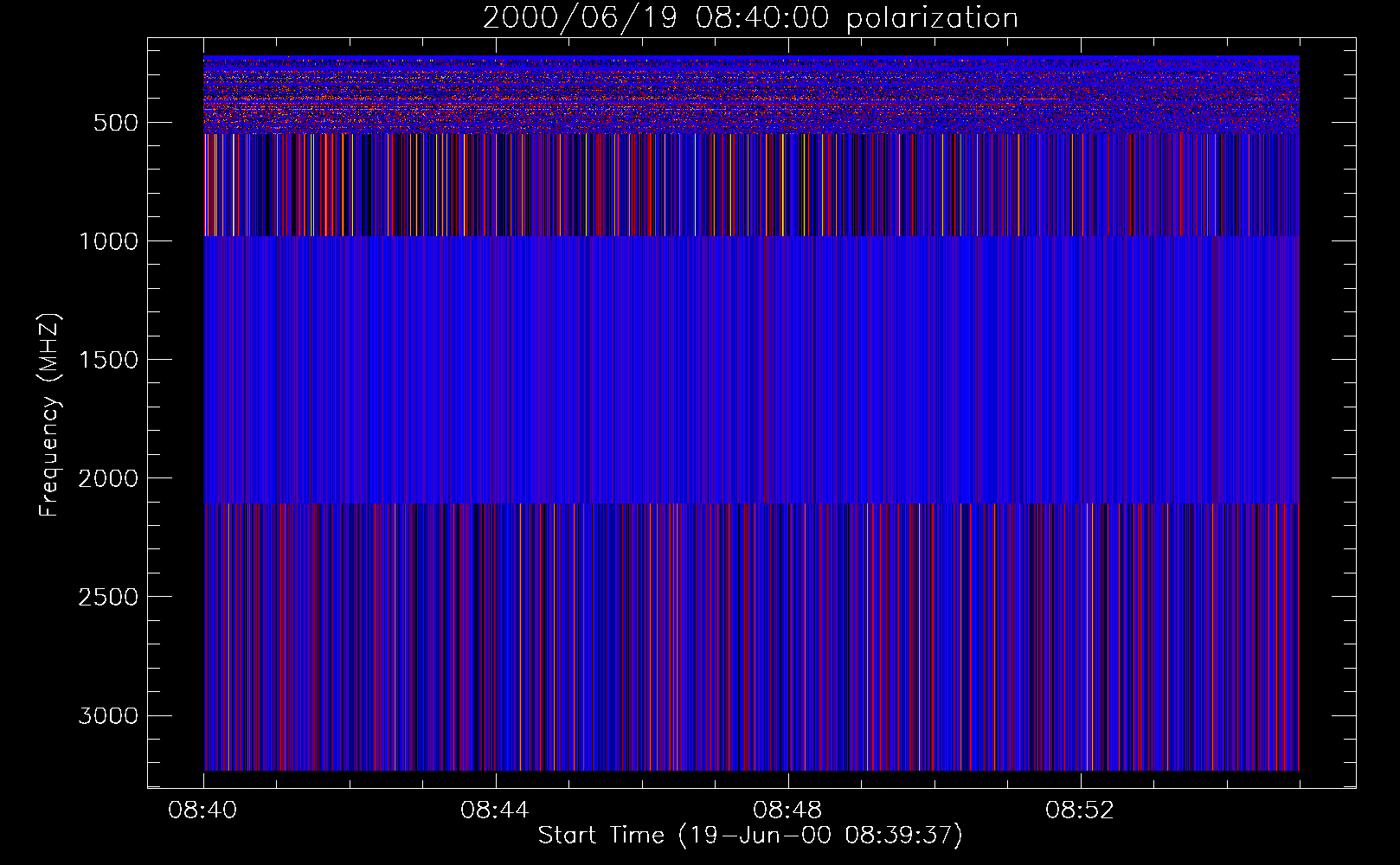Select the 2000 frequency tick label
The image size is (1400, 865).
click(x=108, y=478)
